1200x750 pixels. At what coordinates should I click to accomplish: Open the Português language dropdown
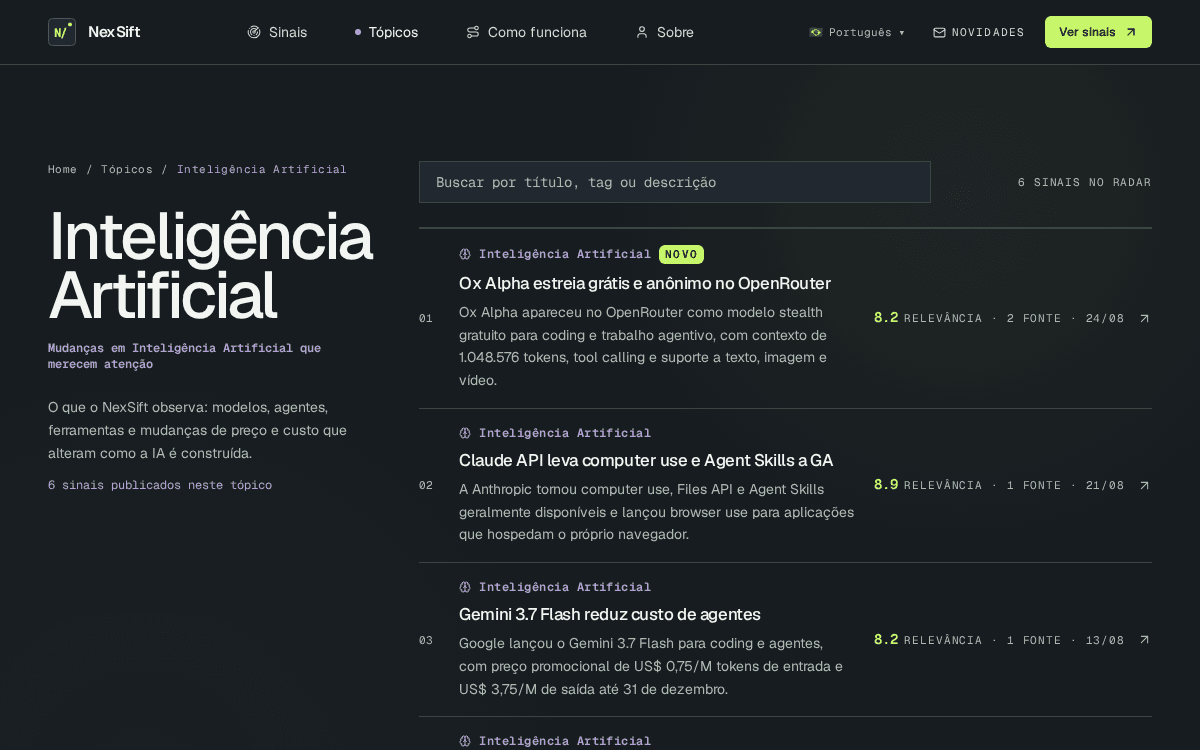(x=857, y=32)
